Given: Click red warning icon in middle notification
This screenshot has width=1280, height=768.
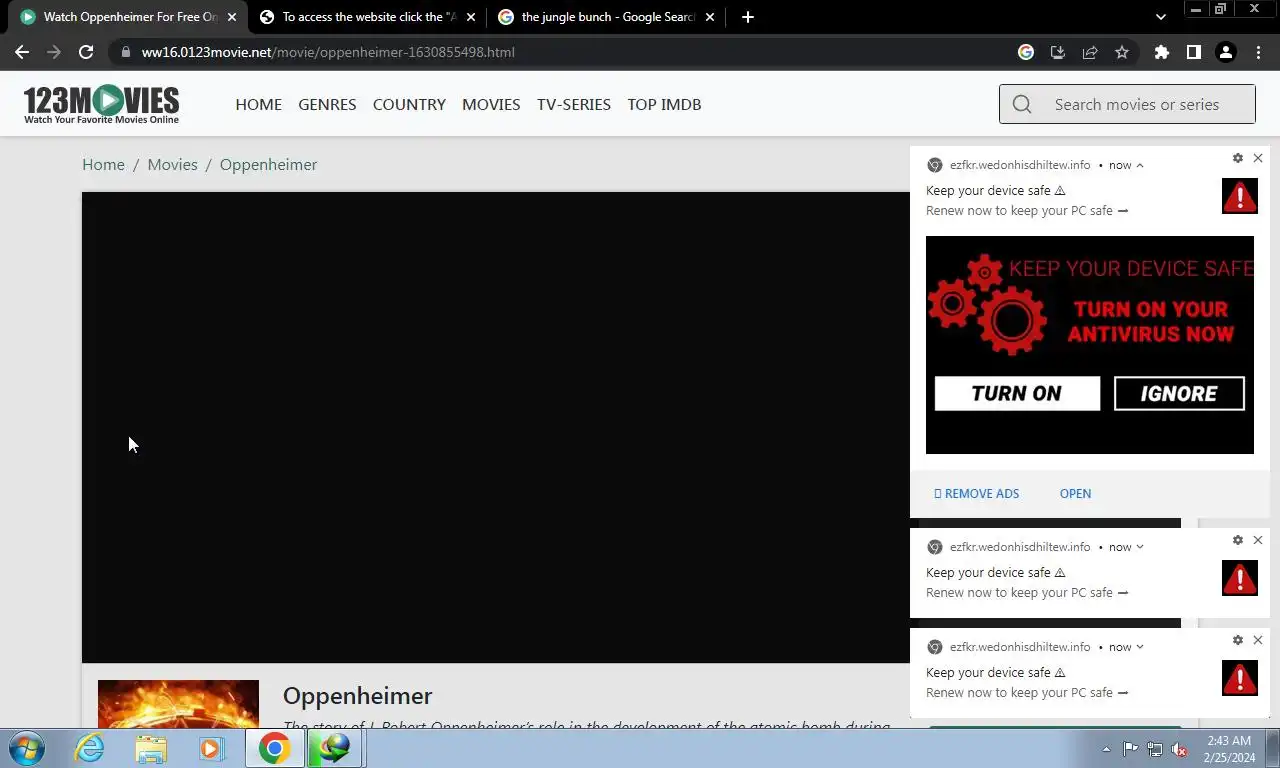Looking at the screenshot, I should pos(1240,578).
